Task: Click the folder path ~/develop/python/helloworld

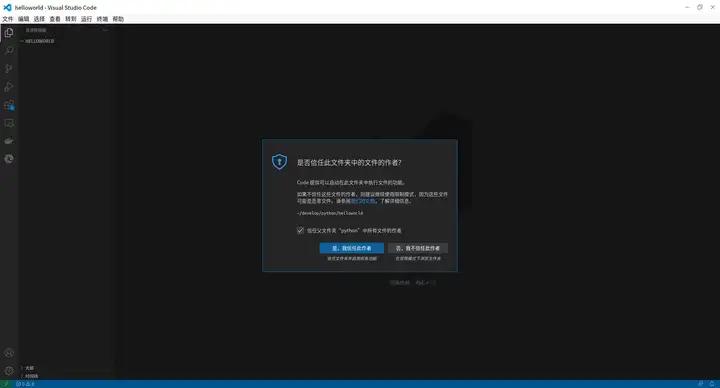Action: (x=330, y=213)
